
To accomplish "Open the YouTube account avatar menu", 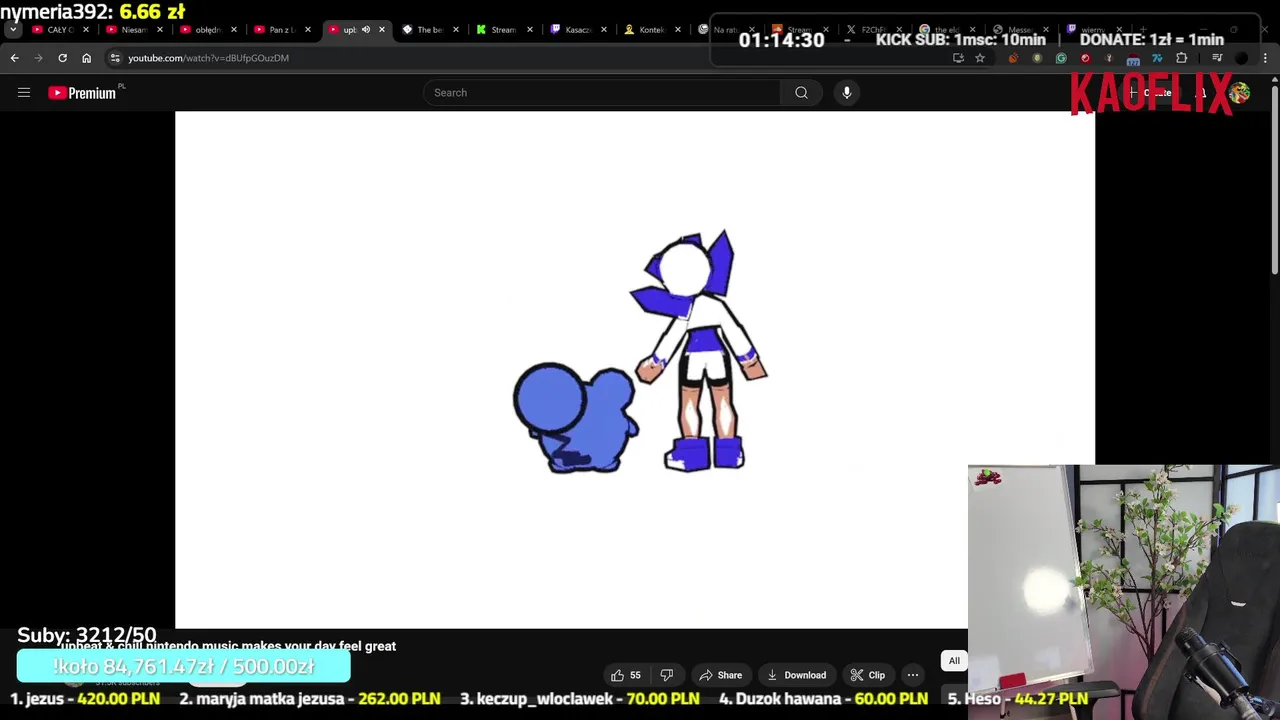I will click(x=1239, y=93).
